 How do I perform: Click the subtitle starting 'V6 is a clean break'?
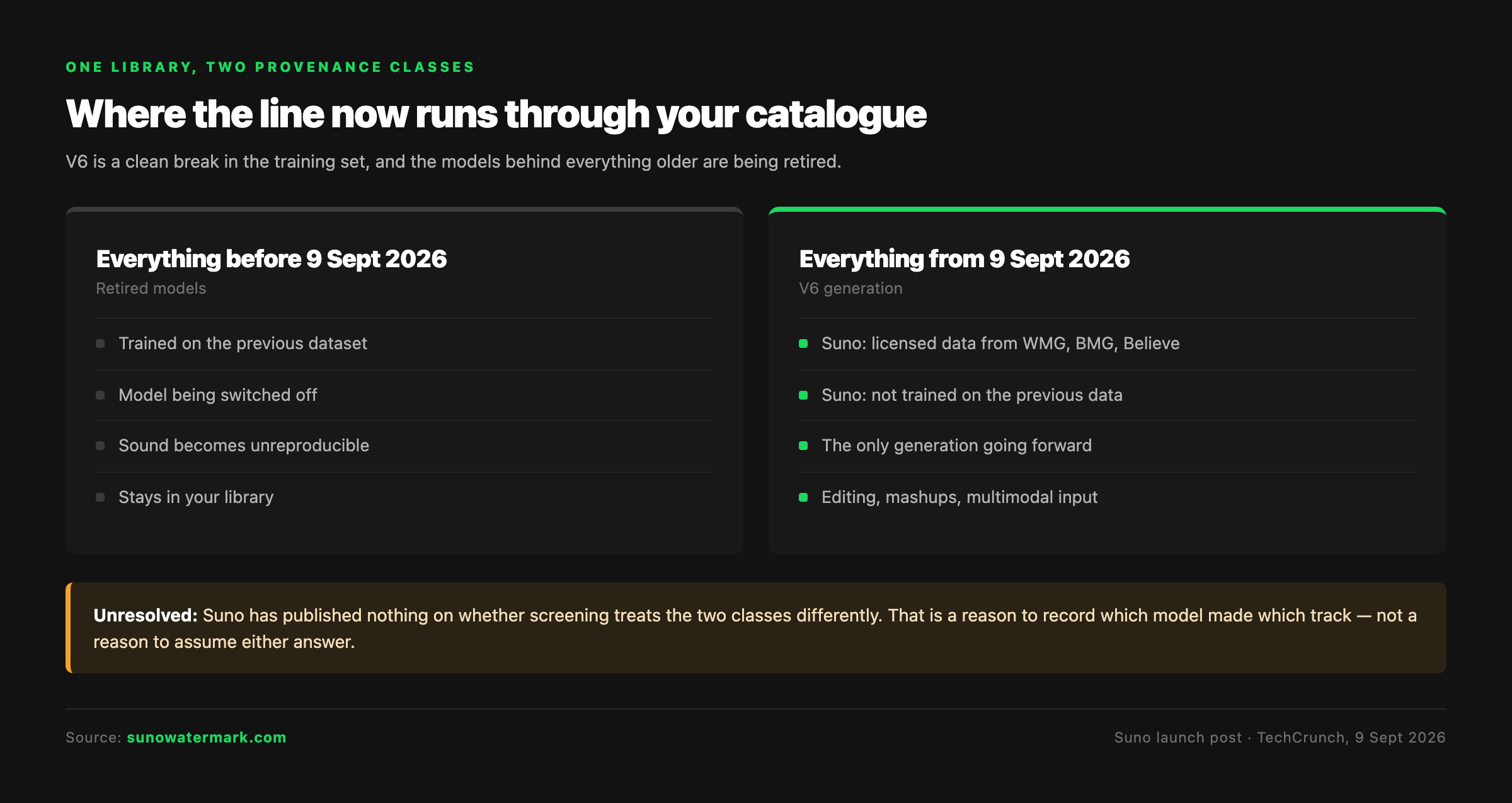point(454,162)
